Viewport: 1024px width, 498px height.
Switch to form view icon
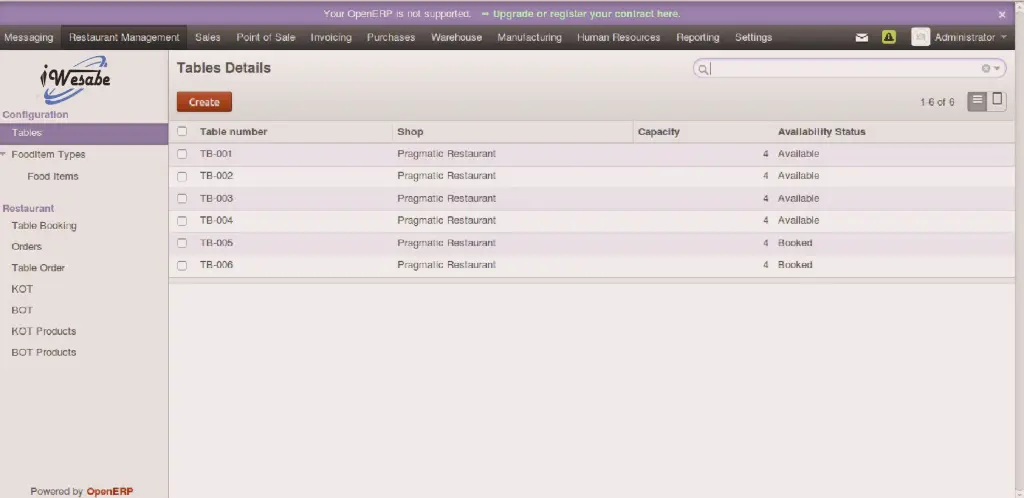(997, 101)
